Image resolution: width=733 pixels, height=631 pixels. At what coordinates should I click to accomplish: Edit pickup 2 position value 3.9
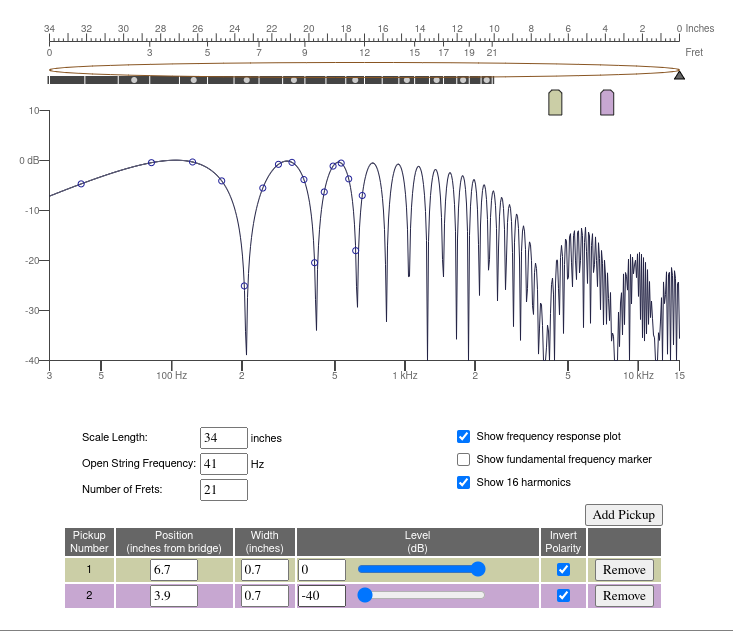click(173, 596)
